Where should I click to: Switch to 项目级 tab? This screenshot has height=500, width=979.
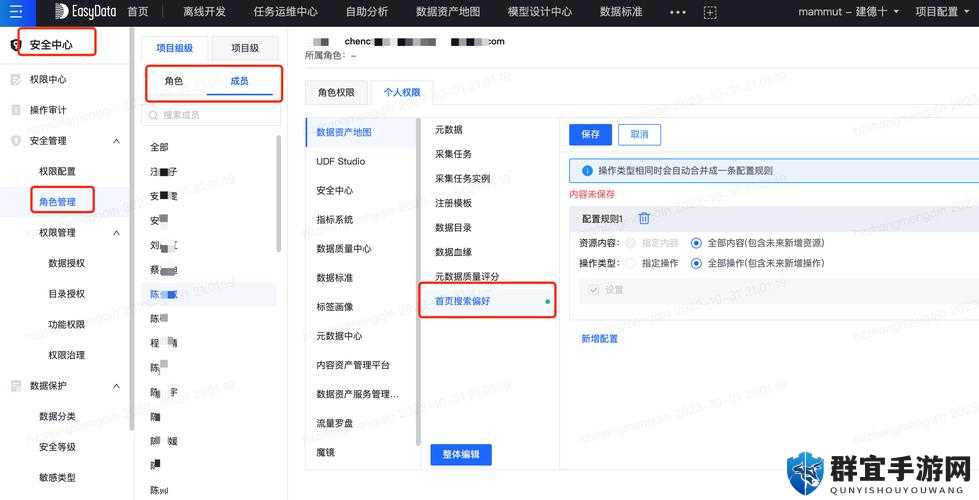[245, 48]
